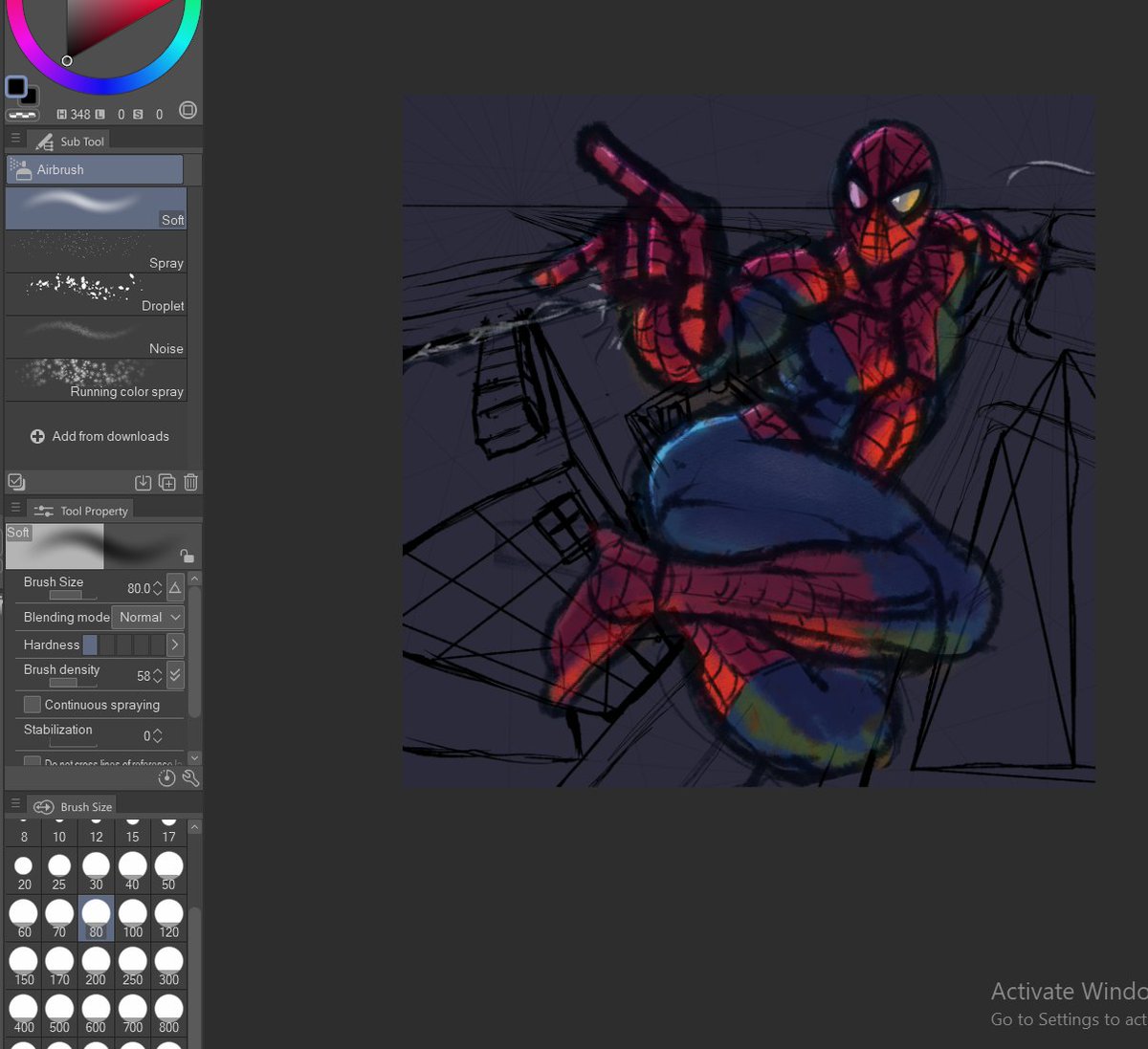Click the Airbrush tool group button
This screenshot has width=1148, height=1049.
pos(95,169)
